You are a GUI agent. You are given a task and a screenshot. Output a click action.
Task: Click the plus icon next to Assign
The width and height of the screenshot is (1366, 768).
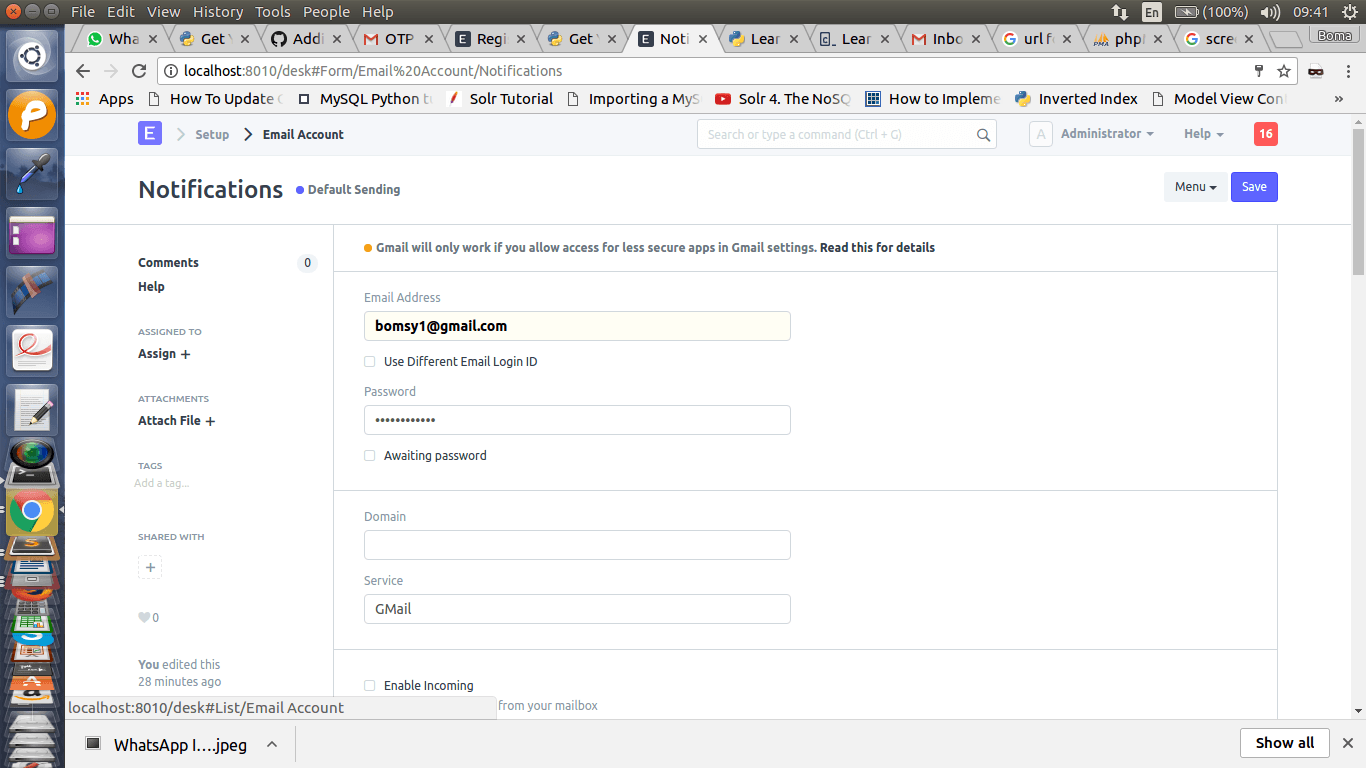[x=186, y=353]
